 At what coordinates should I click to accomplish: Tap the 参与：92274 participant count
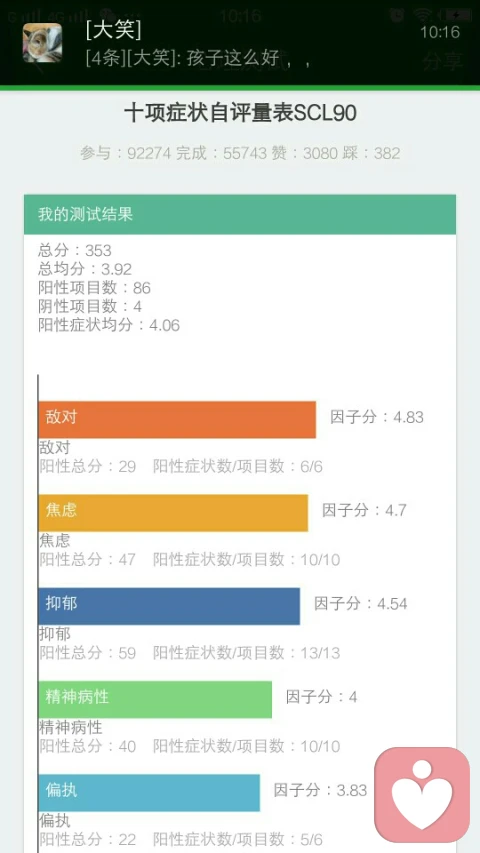coord(126,153)
